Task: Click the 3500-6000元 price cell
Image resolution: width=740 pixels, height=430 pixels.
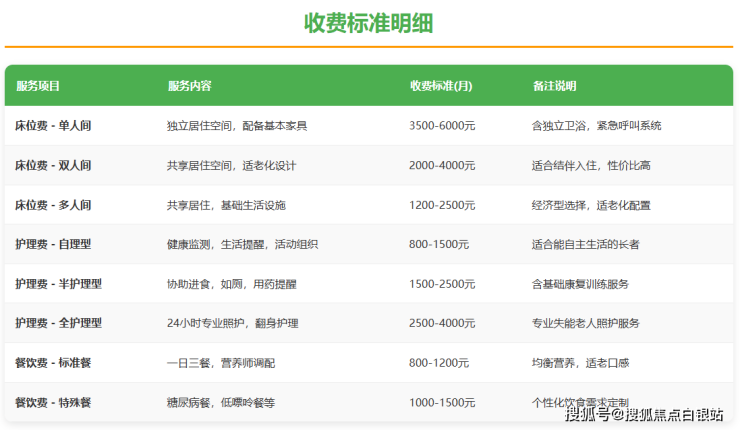Action: tap(442, 126)
